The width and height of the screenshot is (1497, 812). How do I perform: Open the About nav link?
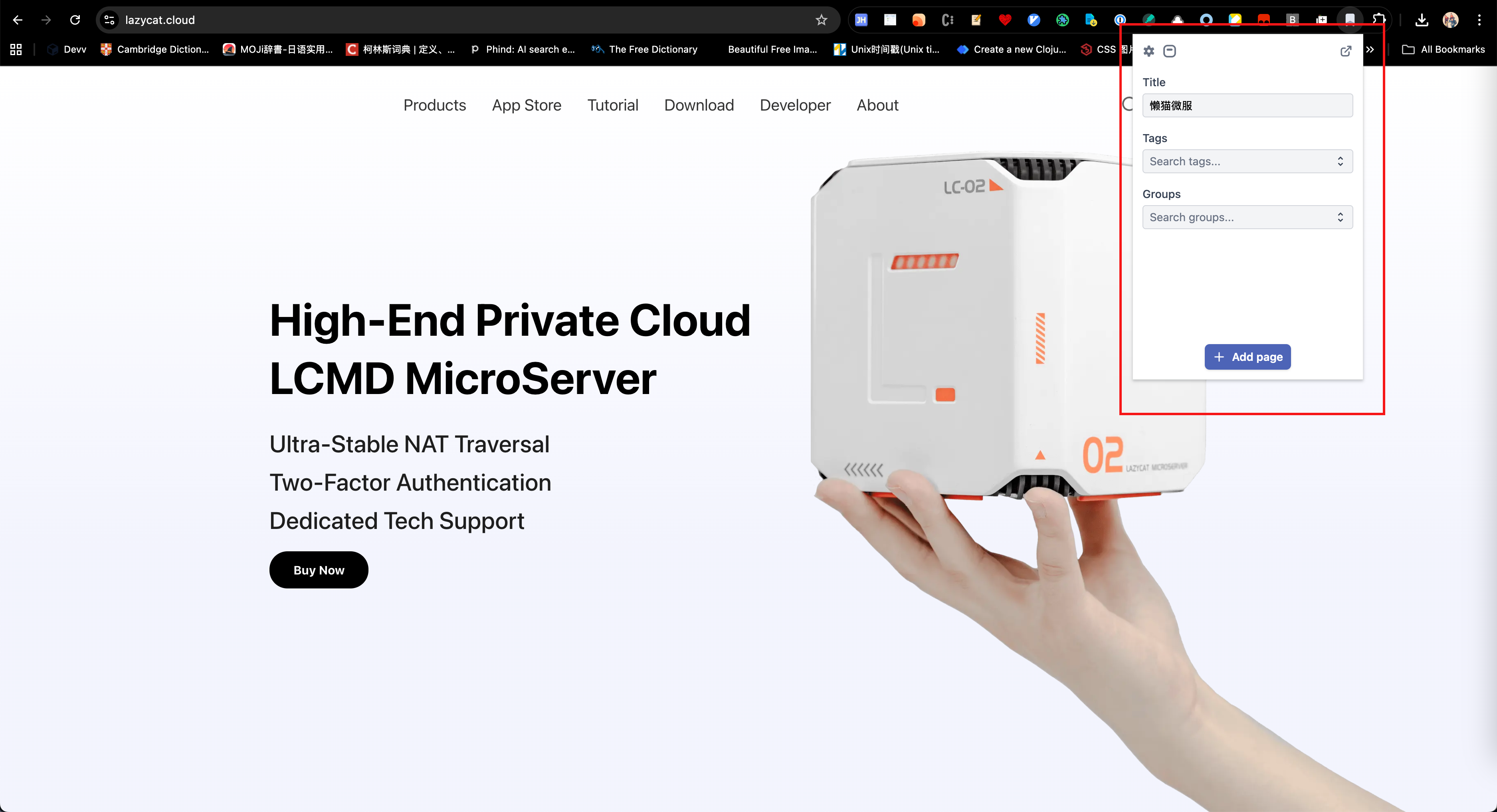877,105
